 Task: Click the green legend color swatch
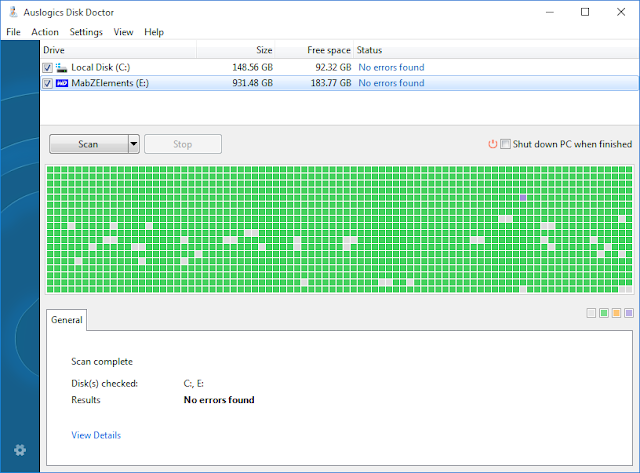pos(604,313)
